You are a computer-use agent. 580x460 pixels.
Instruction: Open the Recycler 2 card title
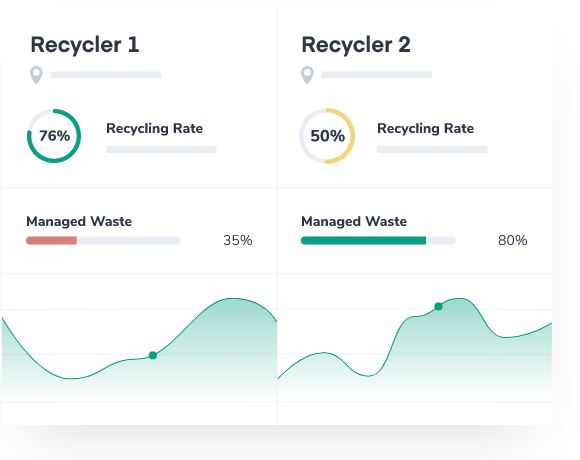[x=356, y=45]
